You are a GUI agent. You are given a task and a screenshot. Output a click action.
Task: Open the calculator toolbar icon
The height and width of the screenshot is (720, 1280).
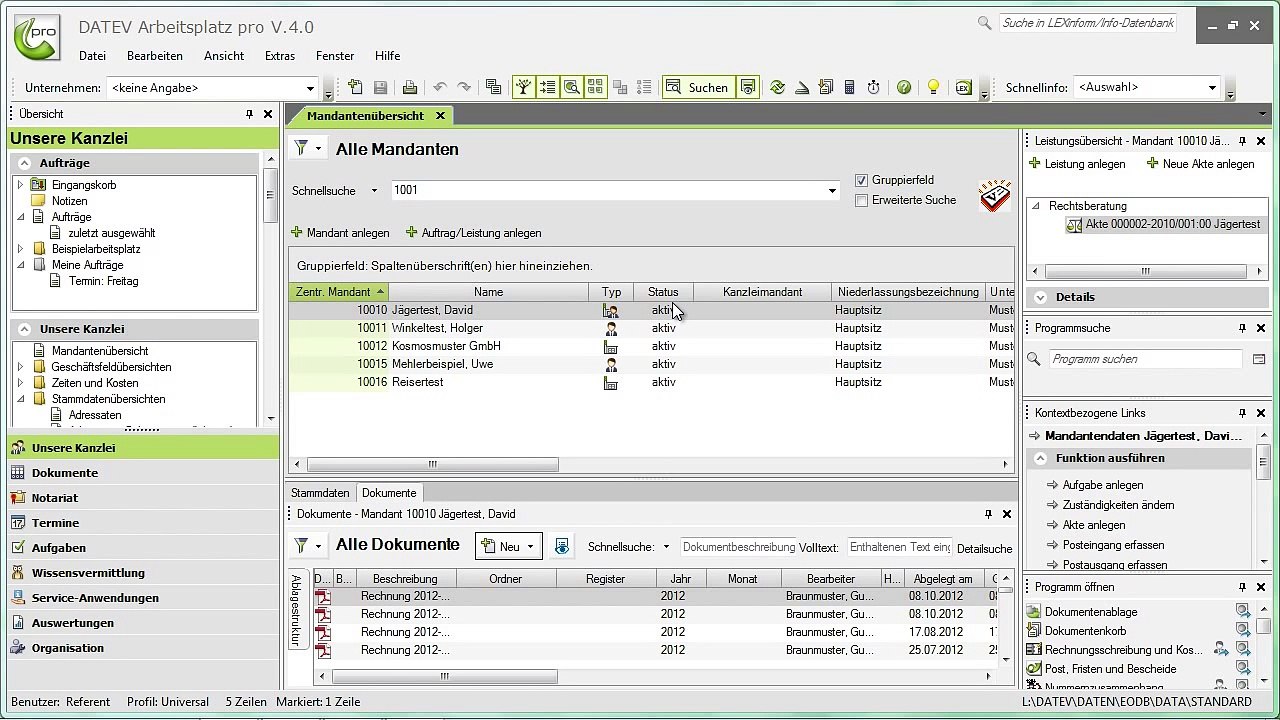pos(849,88)
